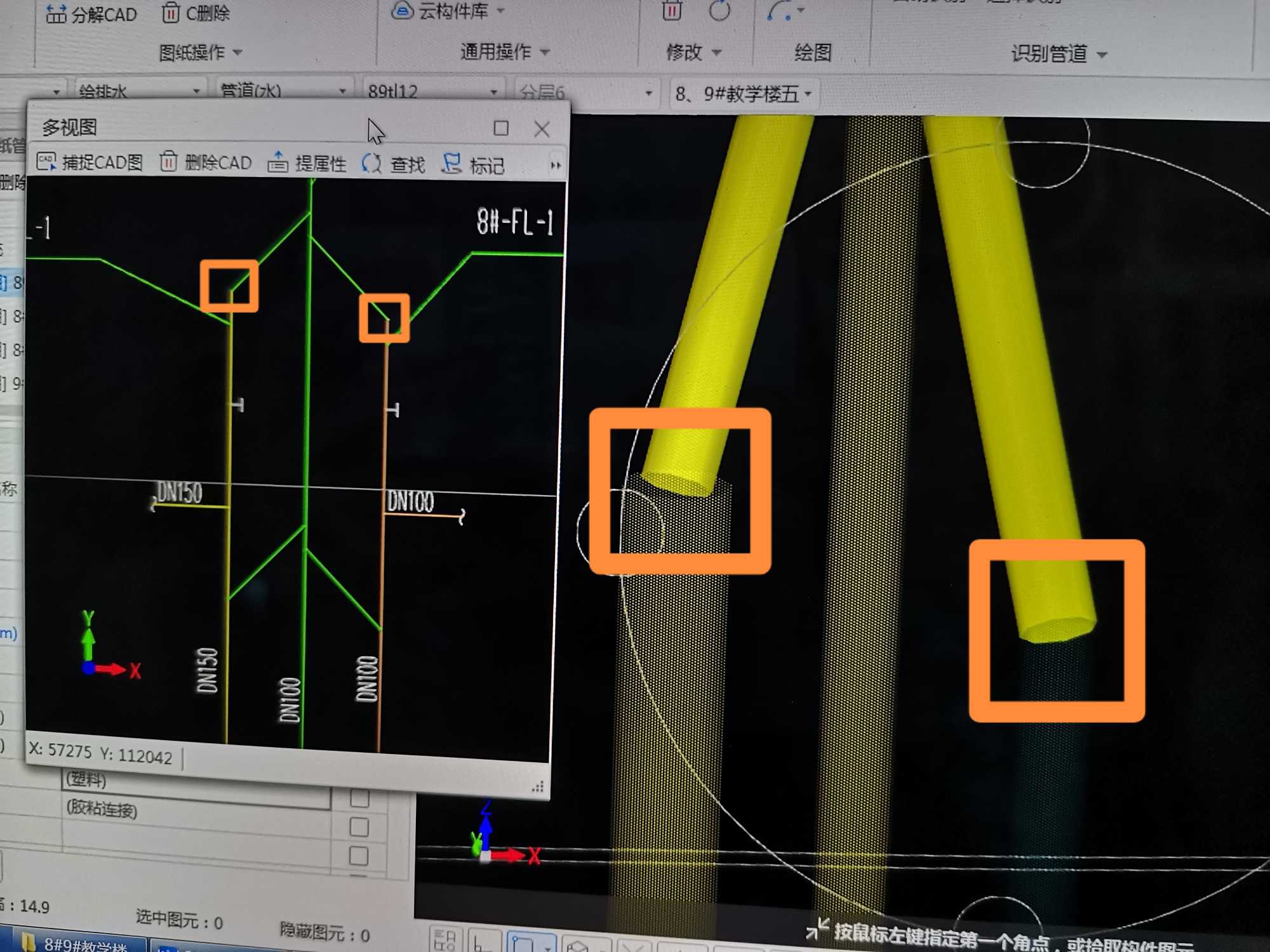Click the delete icon above 修改
Image resolution: width=1270 pixels, height=952 pixels.
coord(671,10)
